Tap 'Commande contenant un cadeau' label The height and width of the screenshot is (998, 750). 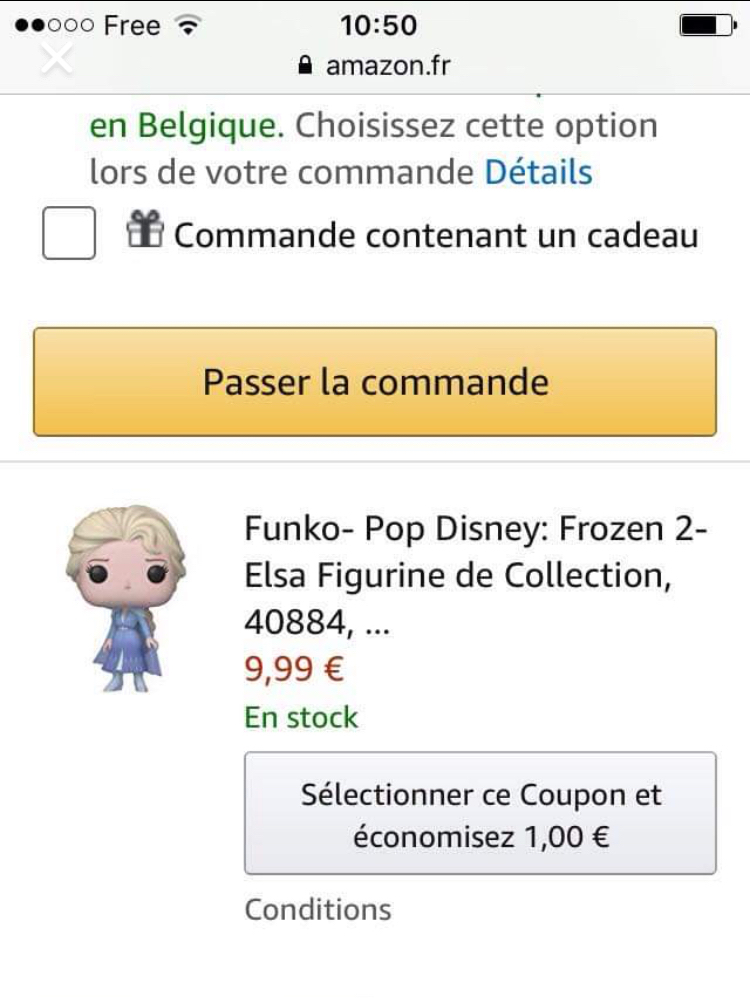click(435, 236)
